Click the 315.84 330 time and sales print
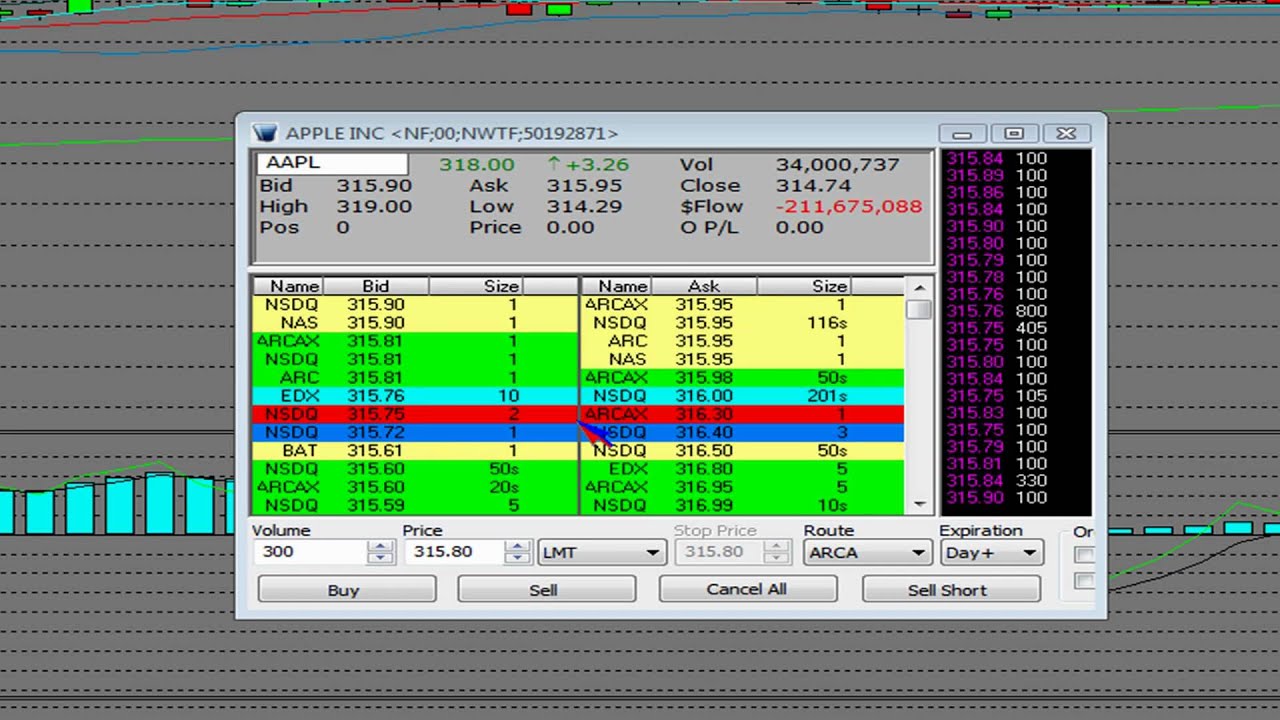 point(997,481)
